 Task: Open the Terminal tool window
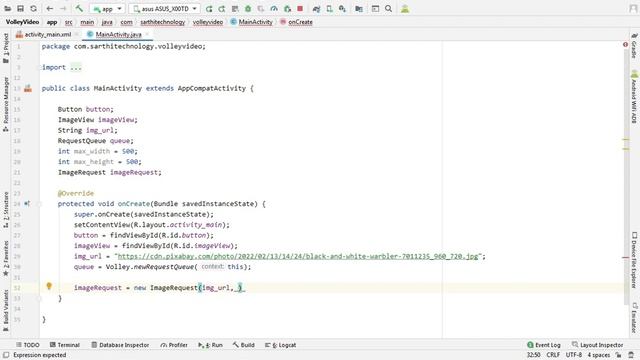click(64, 345)
